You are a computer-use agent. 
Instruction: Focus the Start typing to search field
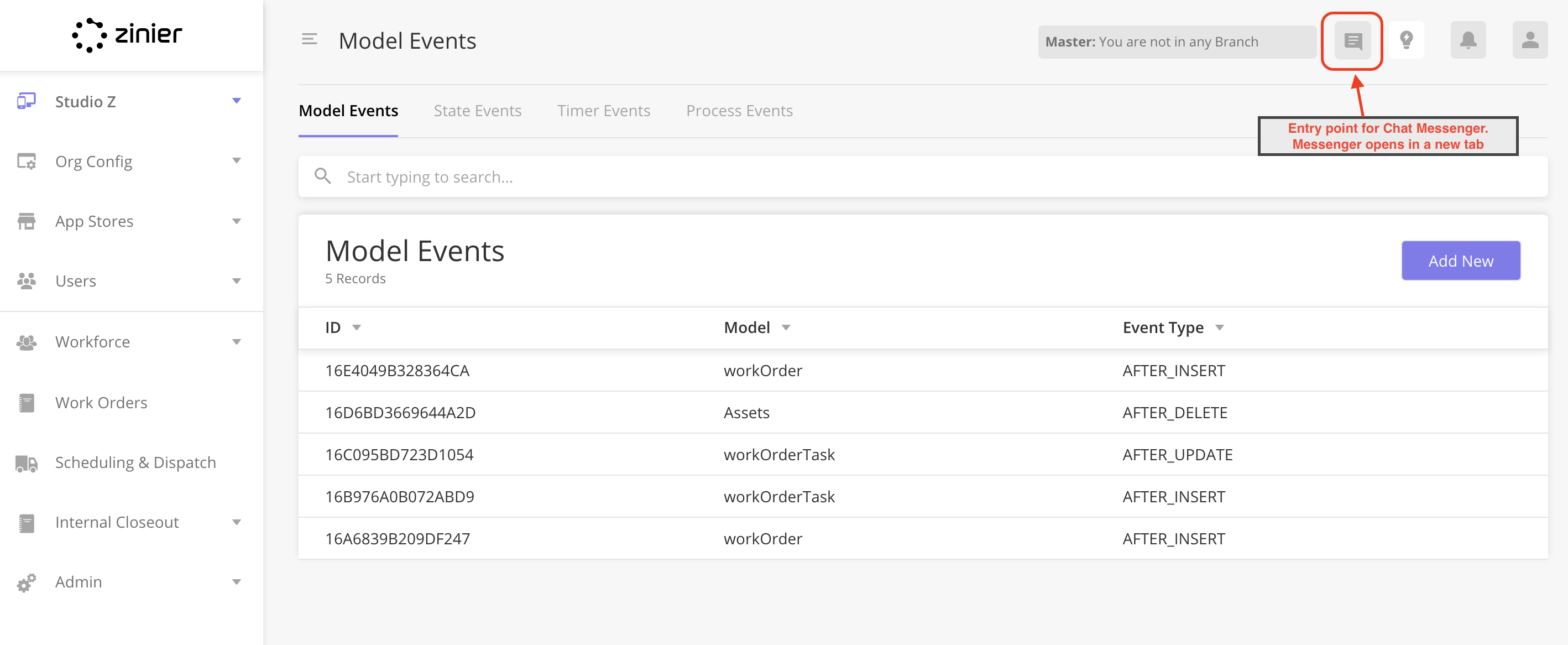923,176
